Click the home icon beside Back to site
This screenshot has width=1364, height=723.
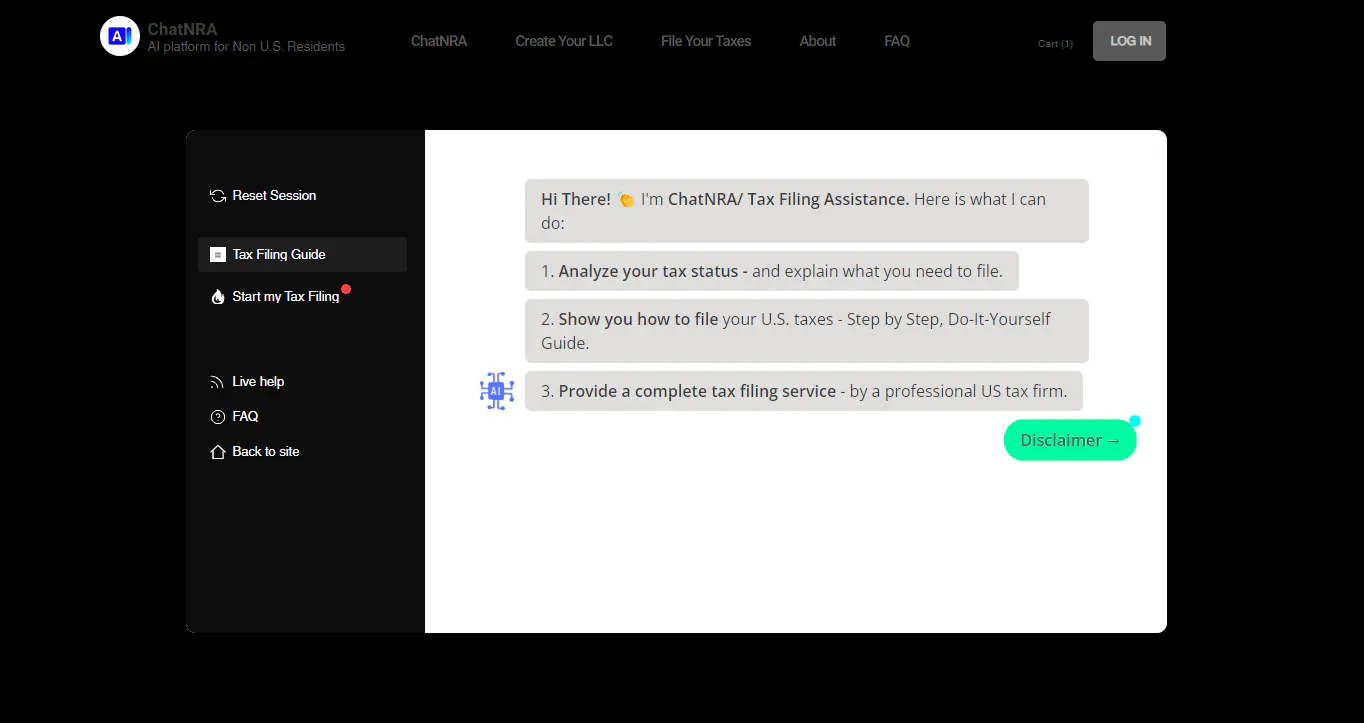(218, 452)
